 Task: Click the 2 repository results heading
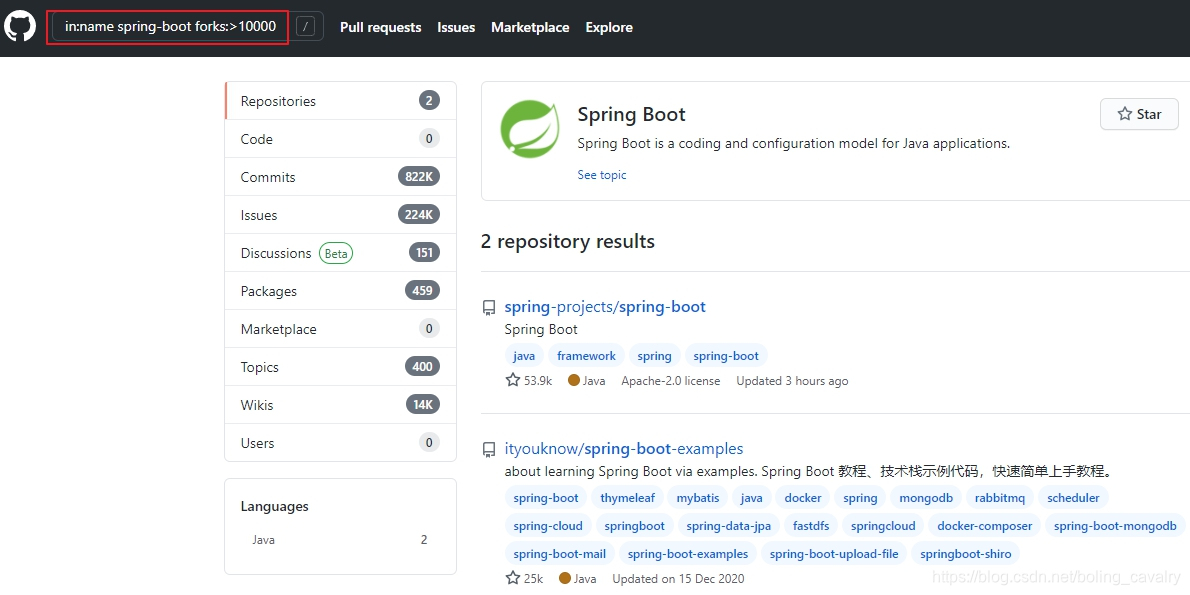[568, 241]
